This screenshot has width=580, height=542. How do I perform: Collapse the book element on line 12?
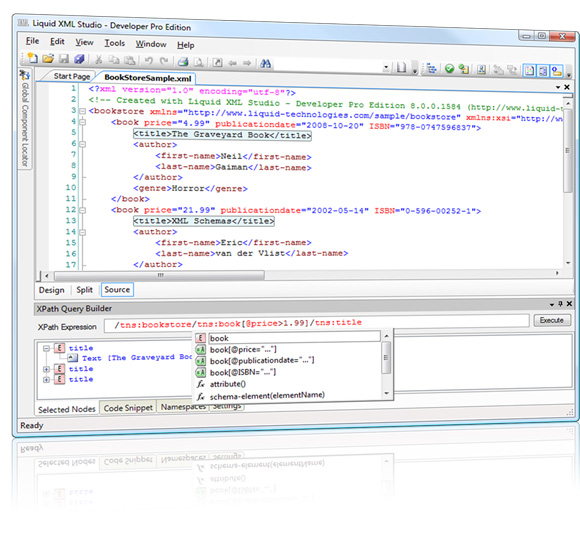pyautogui.click(x=83, y=211)
